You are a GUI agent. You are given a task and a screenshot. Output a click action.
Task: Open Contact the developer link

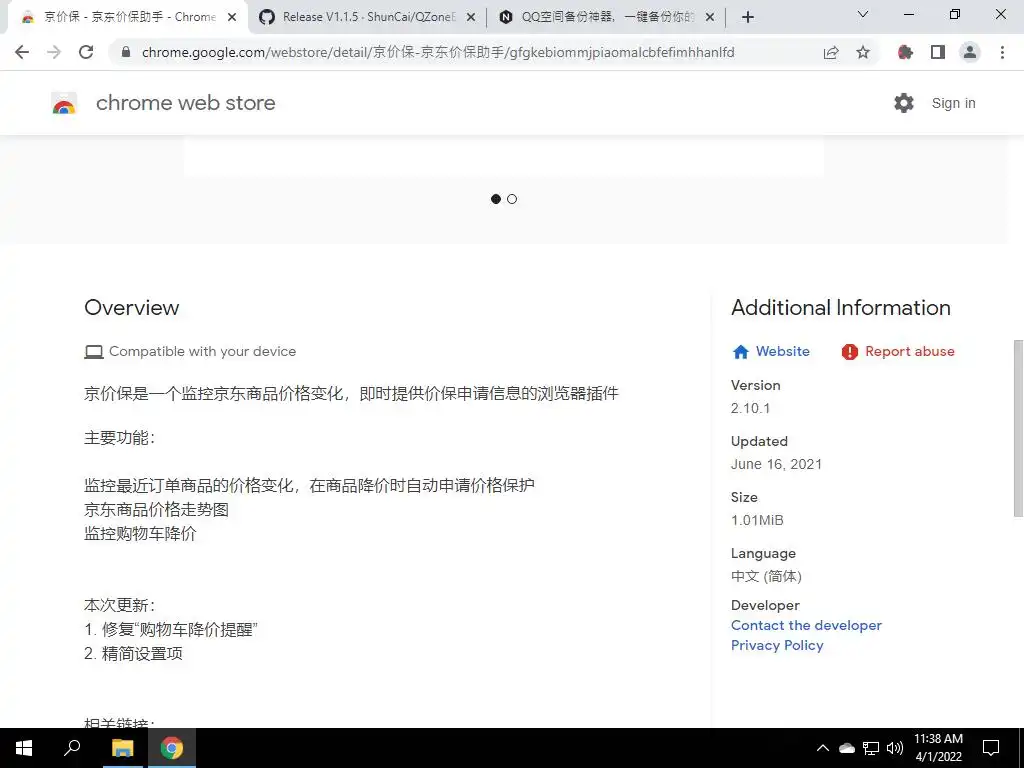pos(807,626)
